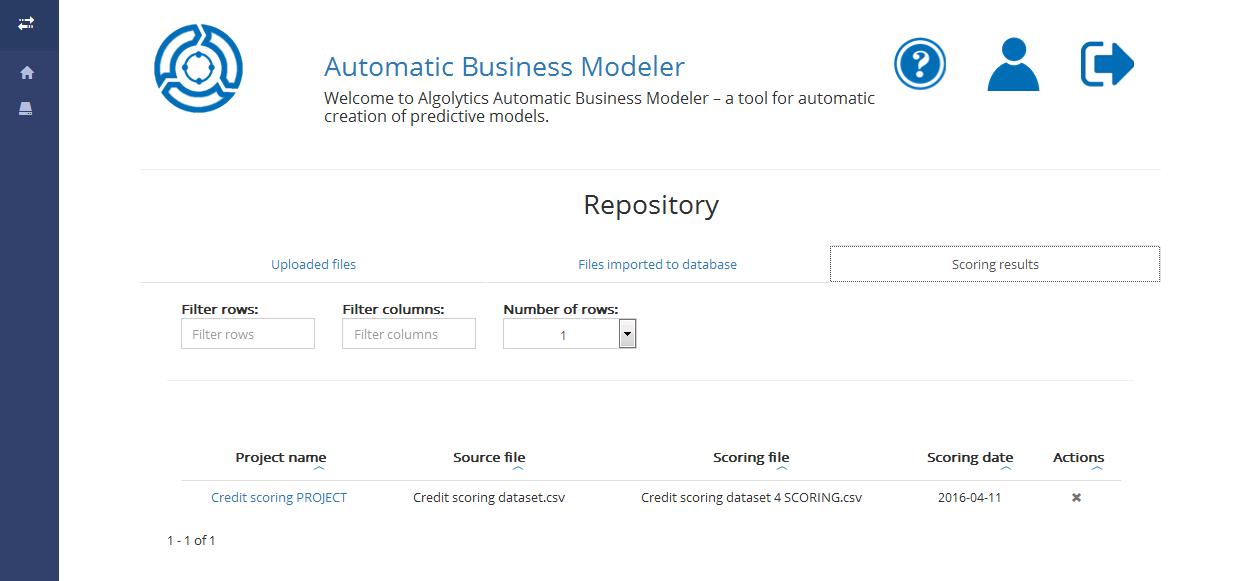Click the Automatic Business Modeler title
Screen dimensions: 1241x581
tap(504, 67)
